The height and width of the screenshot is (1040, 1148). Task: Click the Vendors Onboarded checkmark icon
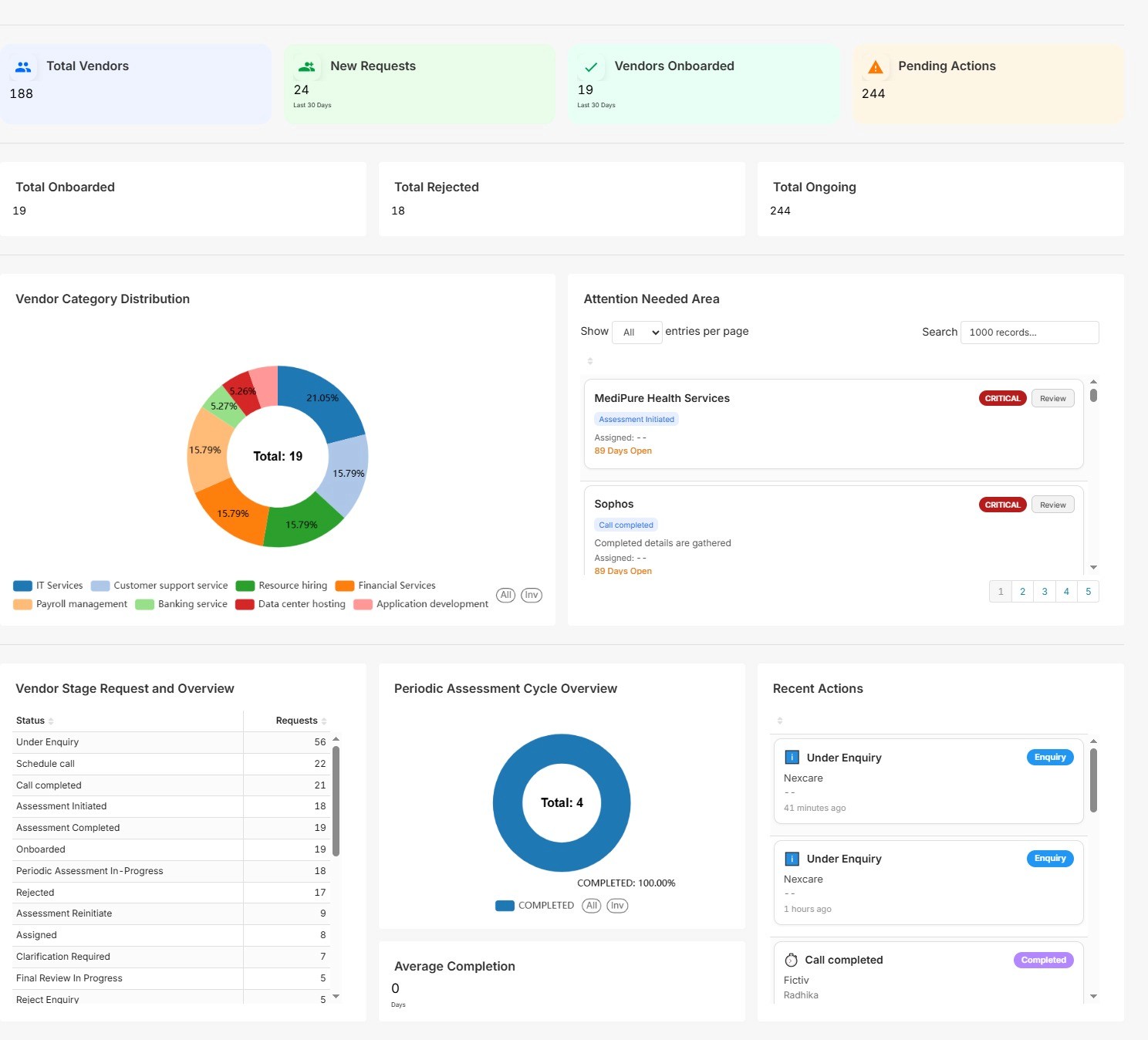pos(591,67)
